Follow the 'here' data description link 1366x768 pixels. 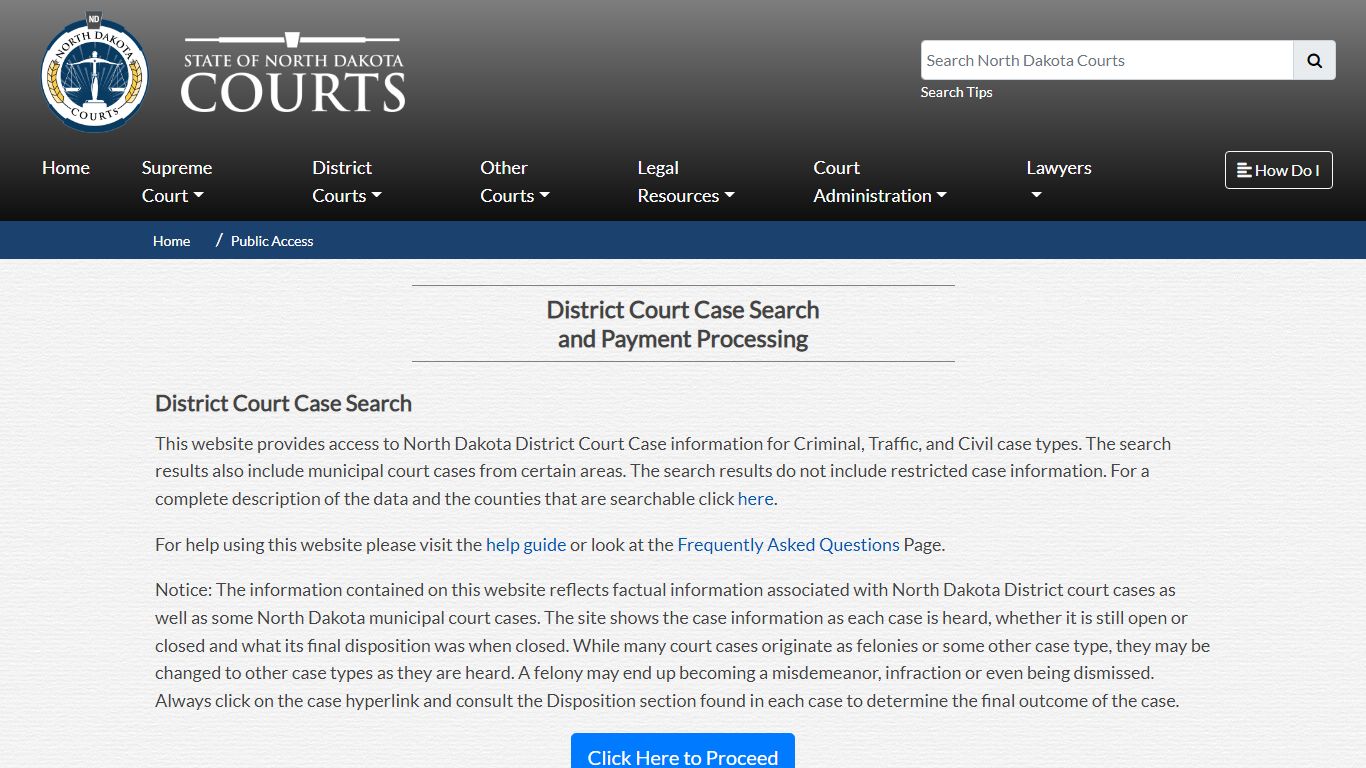[755, 498]
